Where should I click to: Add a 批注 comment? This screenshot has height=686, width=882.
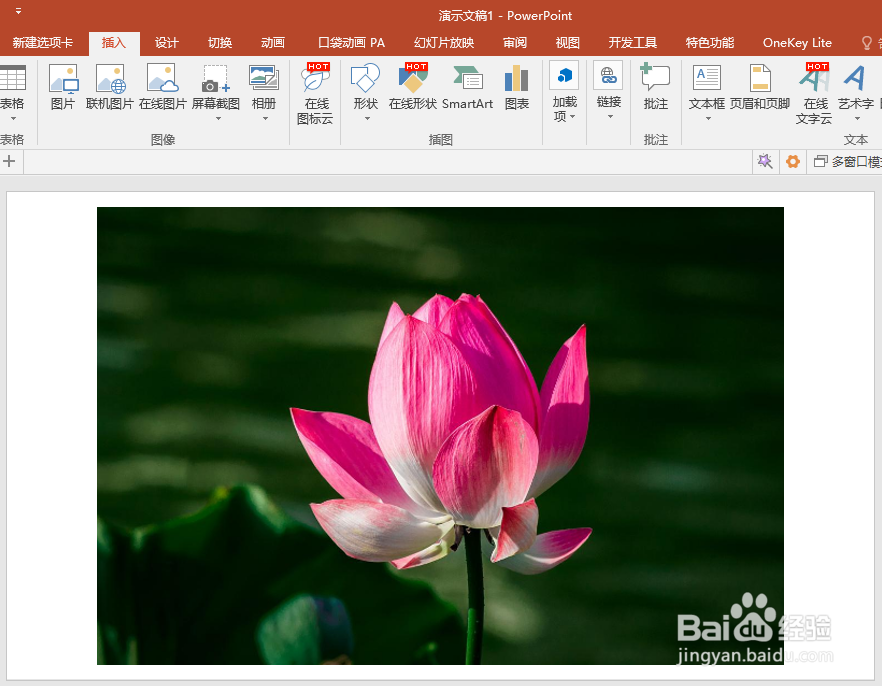click(655, 76)
